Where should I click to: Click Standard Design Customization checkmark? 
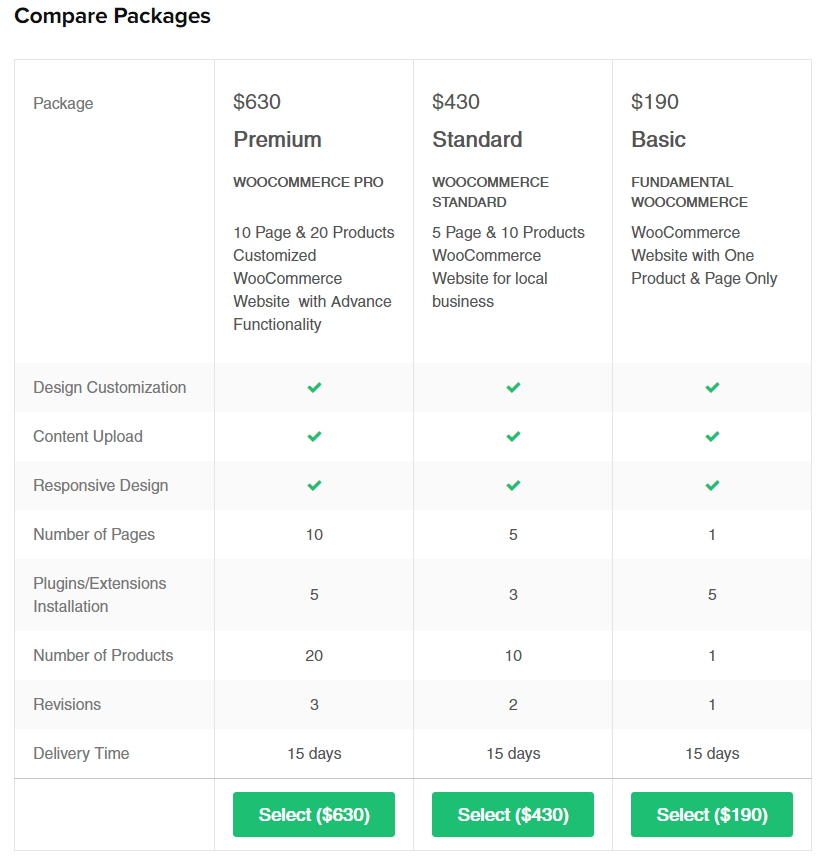pyautogui.click(x=513, y=387)
